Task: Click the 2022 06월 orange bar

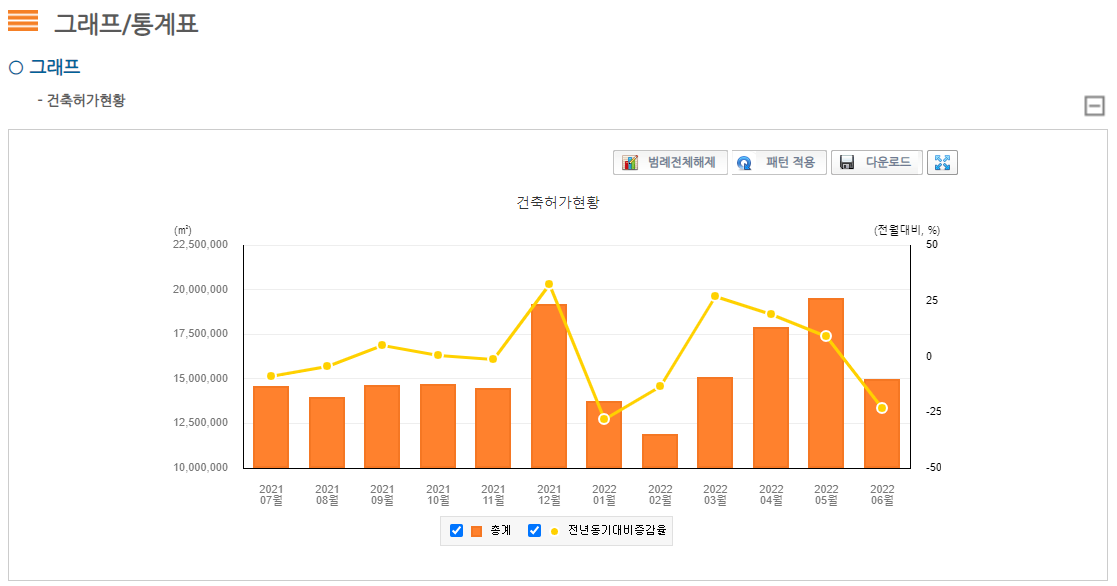Action: coord(882,424)
